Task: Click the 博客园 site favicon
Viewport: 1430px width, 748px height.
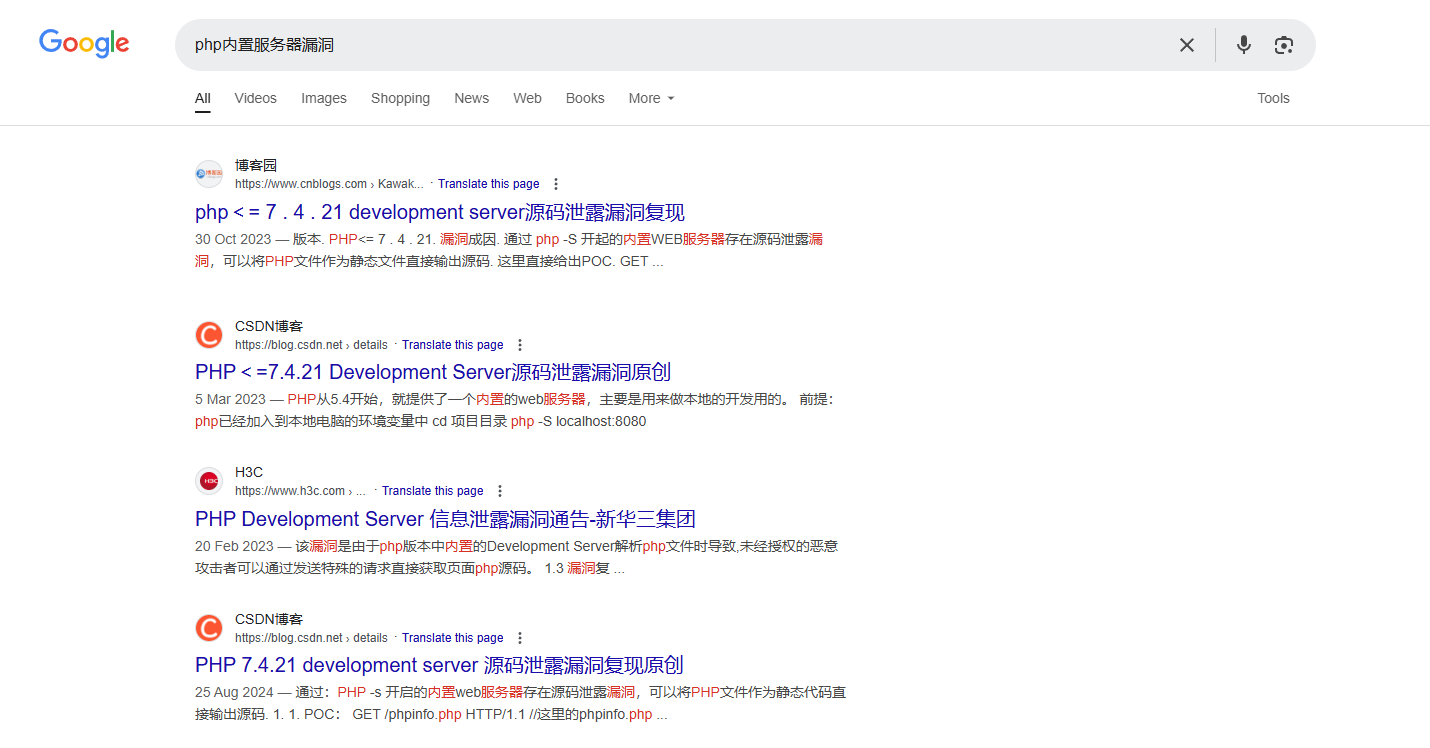Action: click(209, 174)
